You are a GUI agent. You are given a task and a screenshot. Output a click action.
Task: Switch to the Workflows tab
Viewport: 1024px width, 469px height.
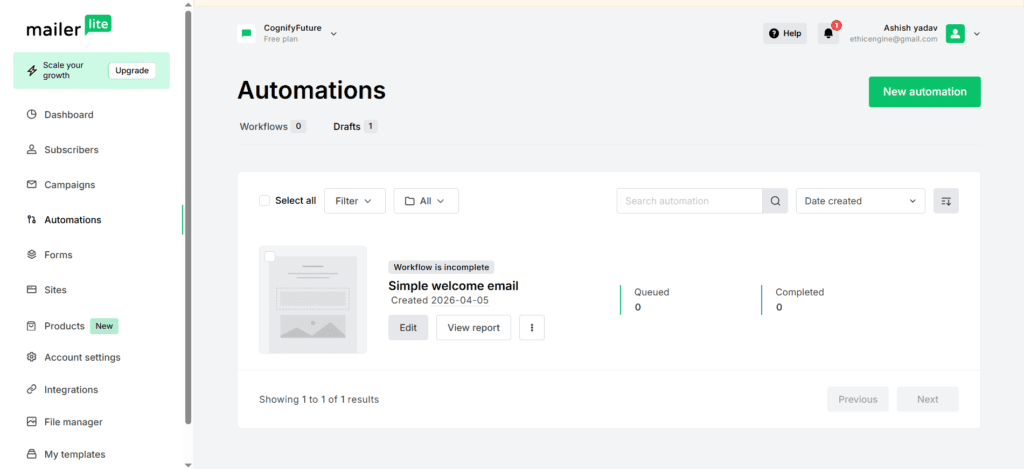pyautogui.click(x=272, y=127)
